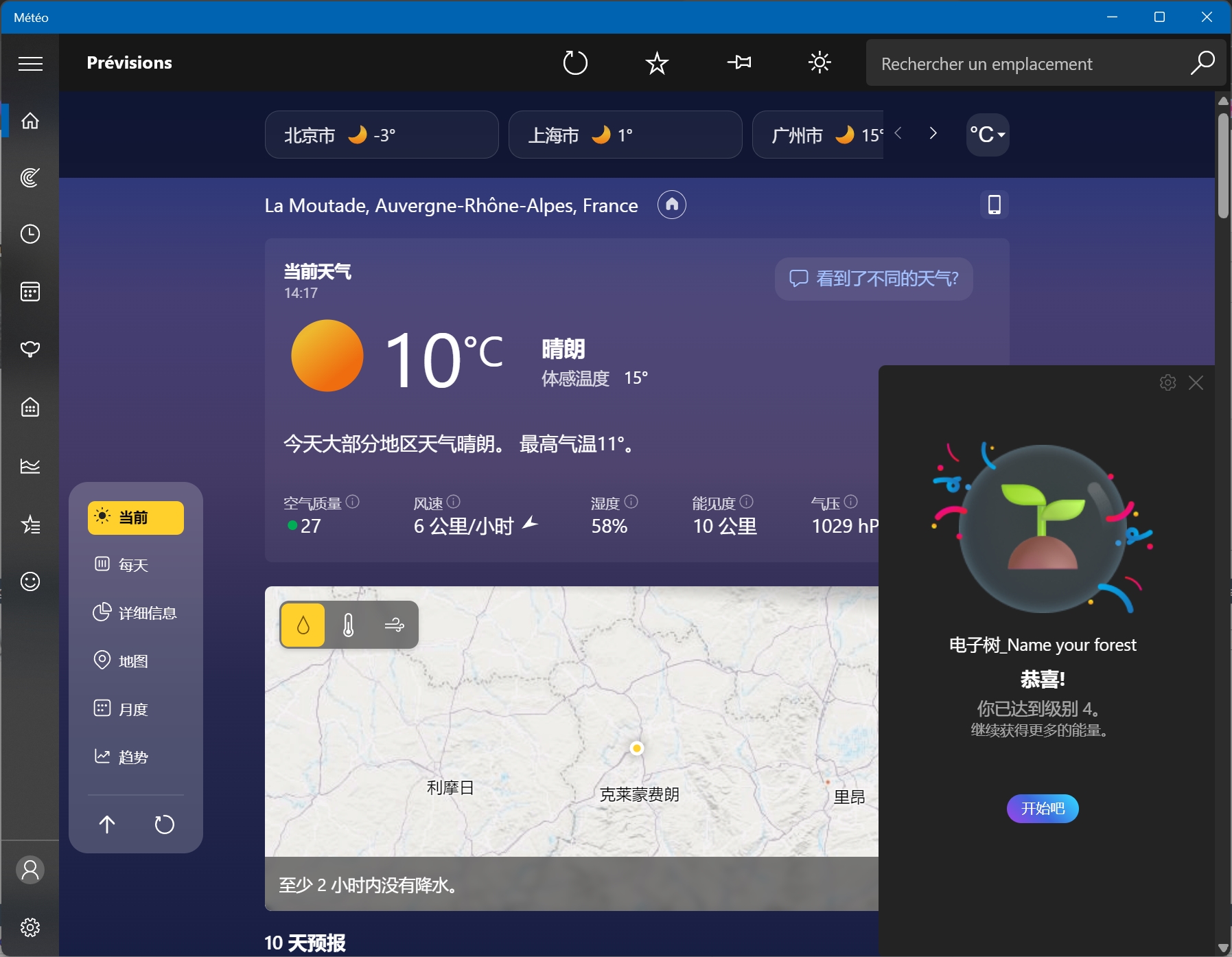The width and height of the screenshot is (1232, 957).
Task: Open favorites list star icon
Action: 30,524
